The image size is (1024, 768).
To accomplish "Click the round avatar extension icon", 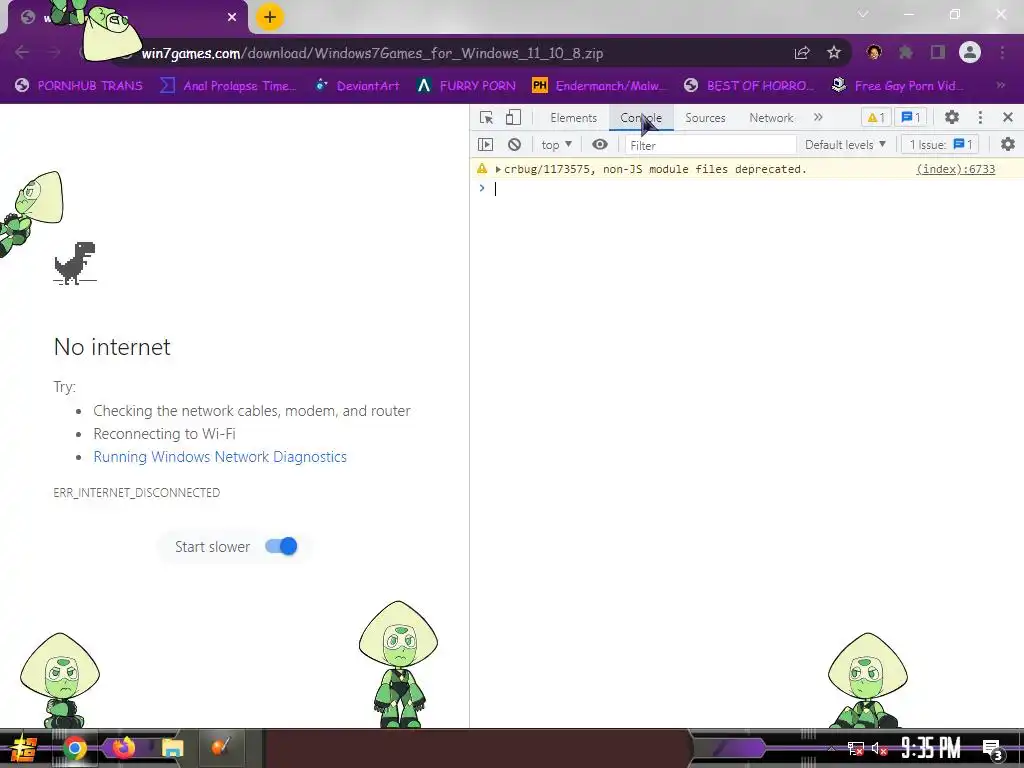I will (874, 52).
